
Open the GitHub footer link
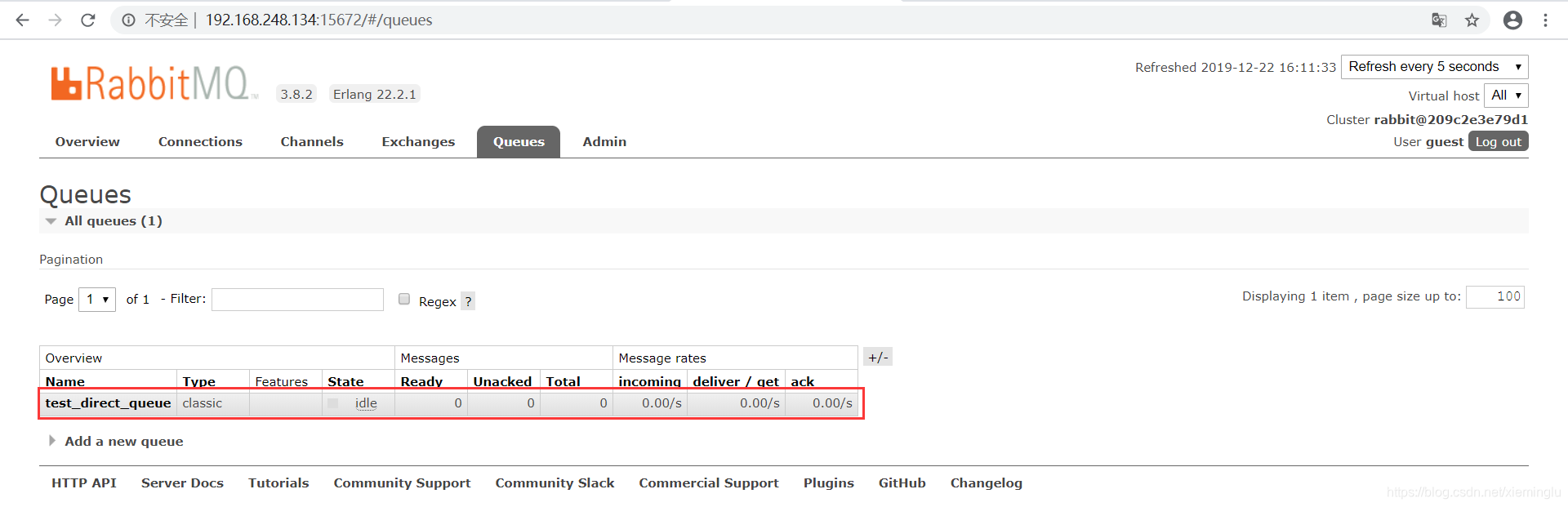point(902,483)
